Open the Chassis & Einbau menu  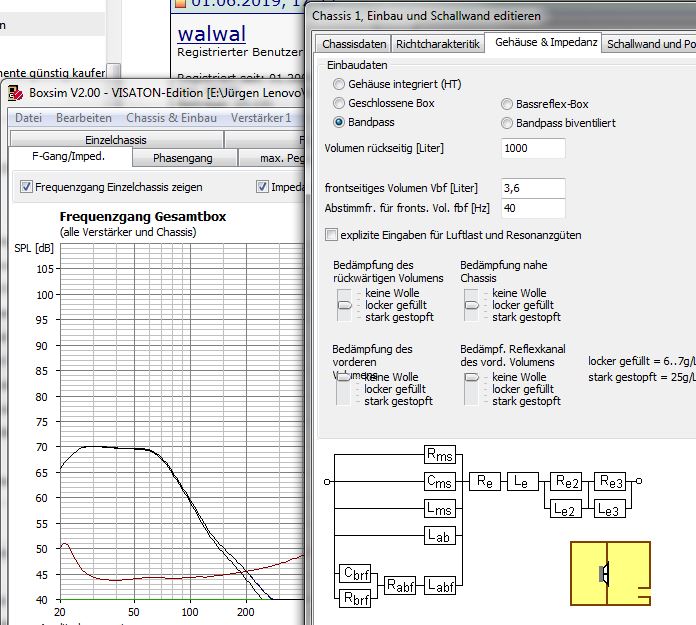click(x=171, y=118)
